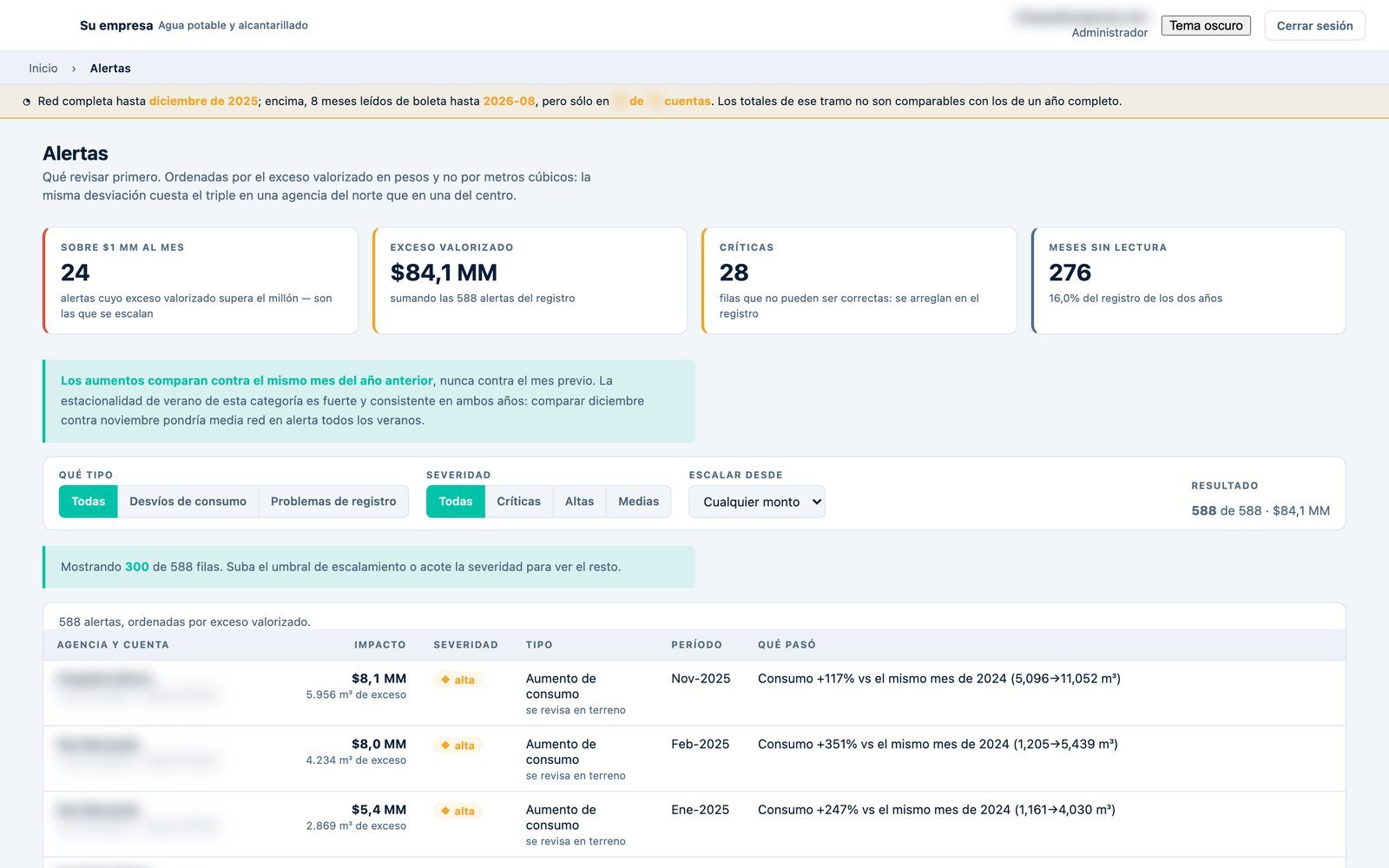Click the $5,4 MM impact value
Image resolution: width=1389 pixels, height=868 pixels.
pyautogui.click(x=379, y=810)
